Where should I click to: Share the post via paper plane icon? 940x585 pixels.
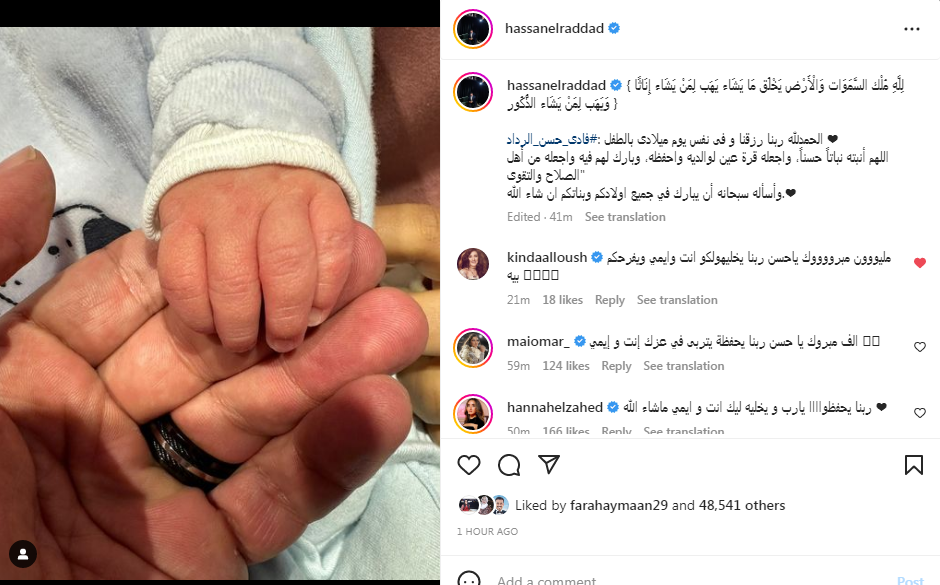[x=549, y=465]
